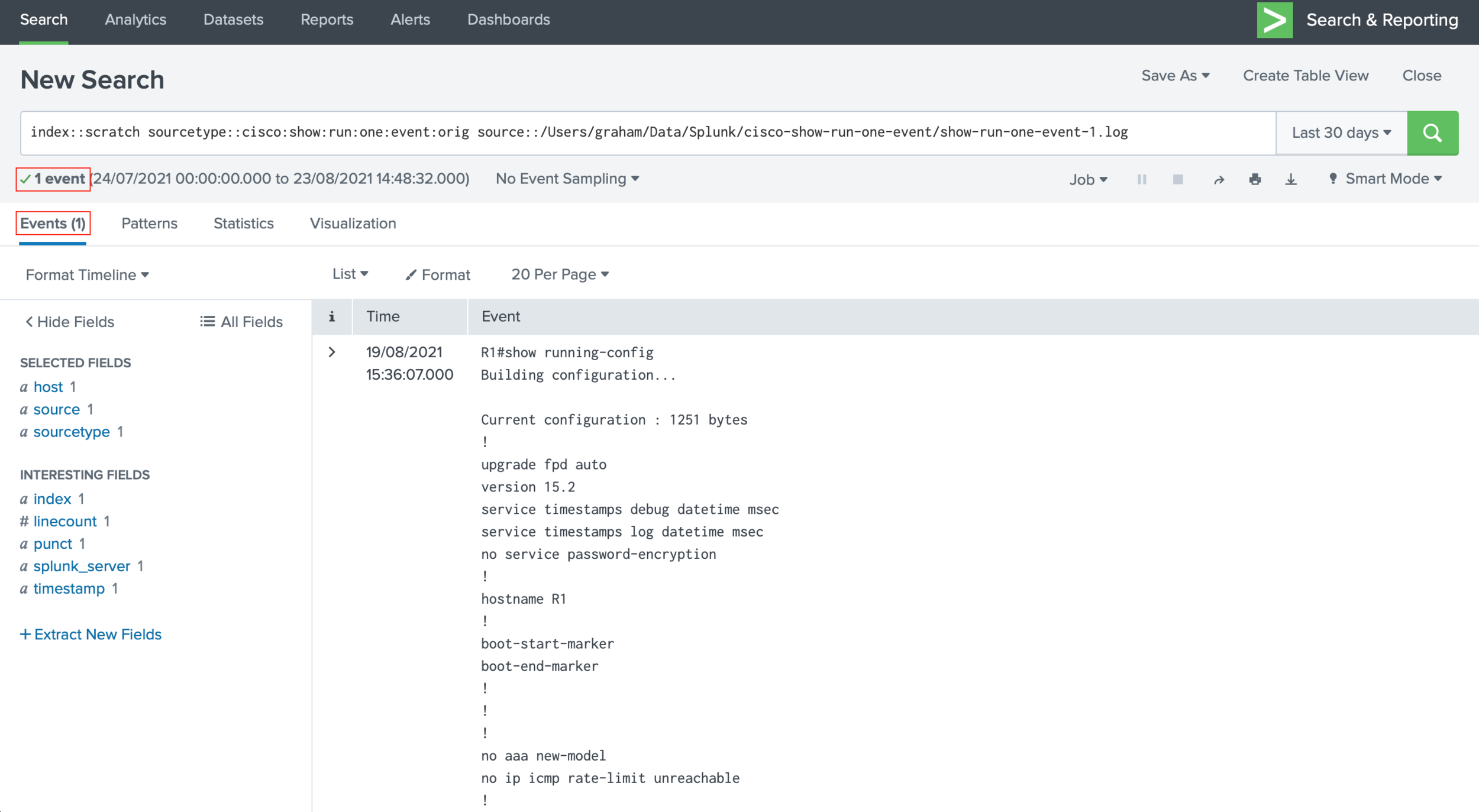Open the Splunk logo icon
1479x812 pixels.
pyautogui.click(x=1275, y=20)
